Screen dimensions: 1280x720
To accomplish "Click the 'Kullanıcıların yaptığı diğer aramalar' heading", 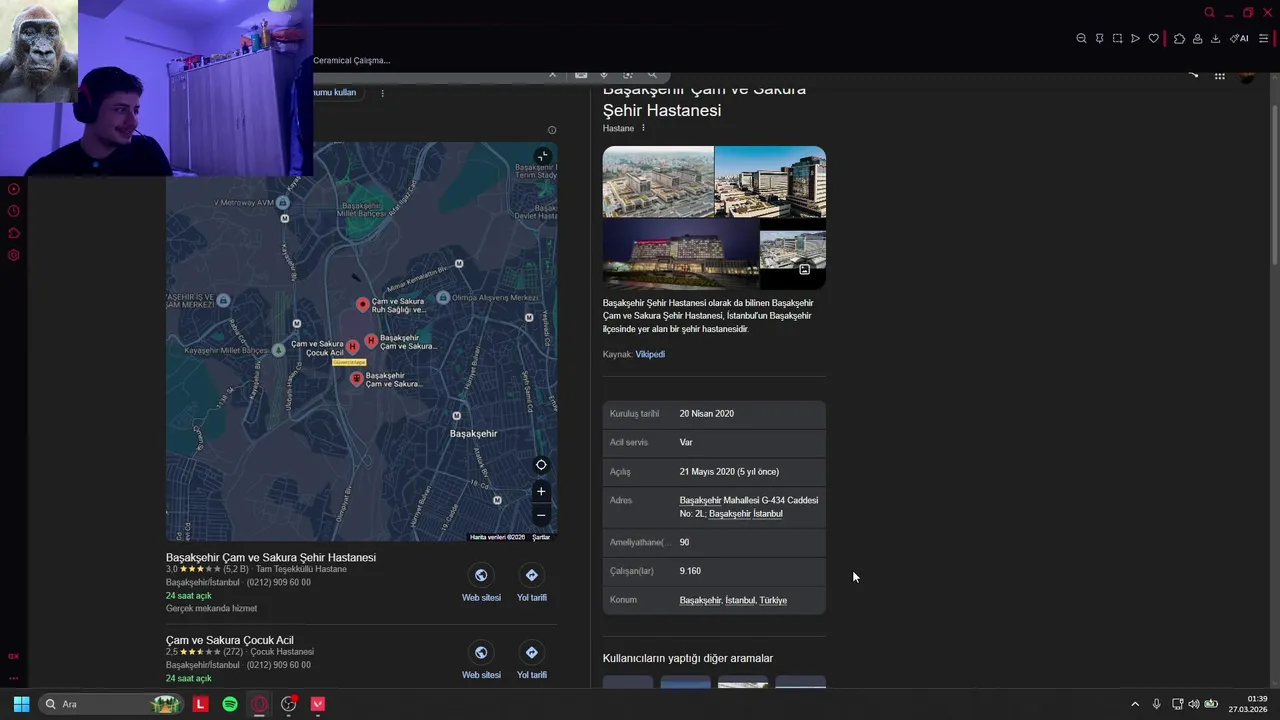I will pyautogui.click(x=688, y=658).
